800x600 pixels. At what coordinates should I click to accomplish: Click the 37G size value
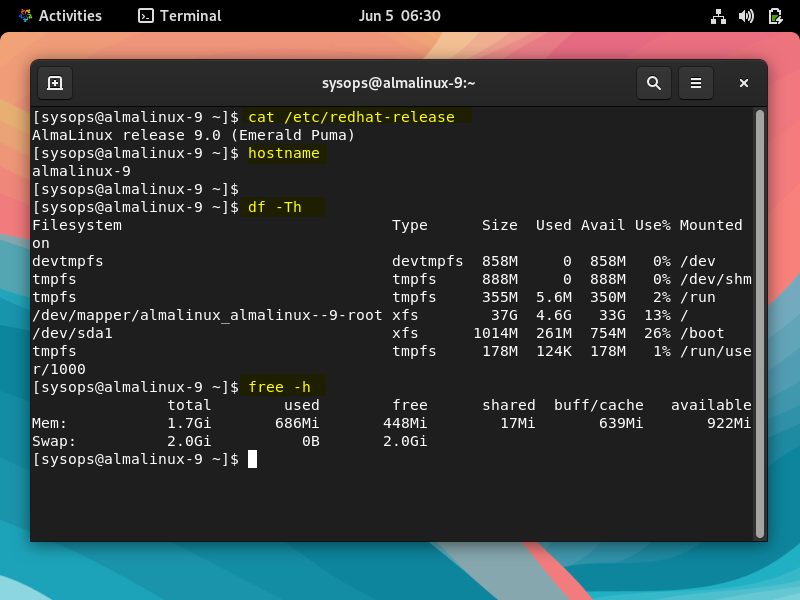coord(504,315)
